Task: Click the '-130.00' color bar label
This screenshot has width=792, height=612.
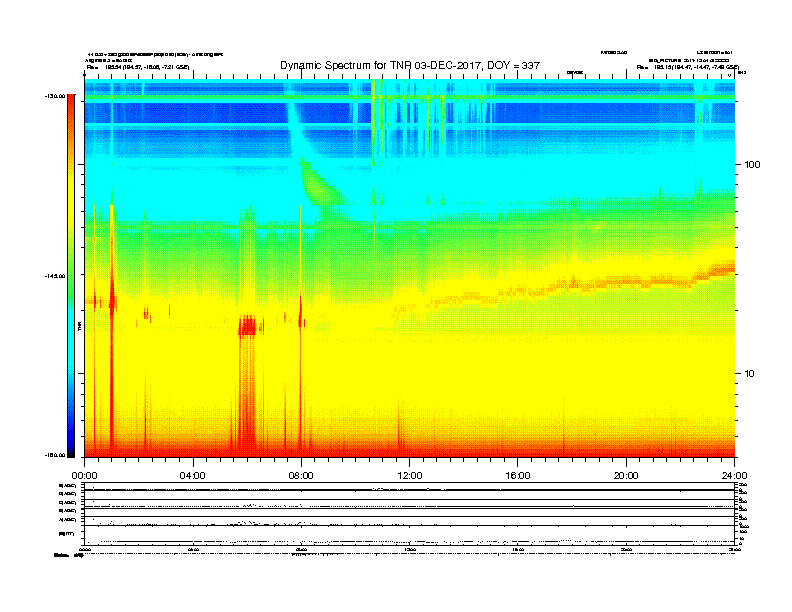Action: pyautogui.click(x=55, y=96)
